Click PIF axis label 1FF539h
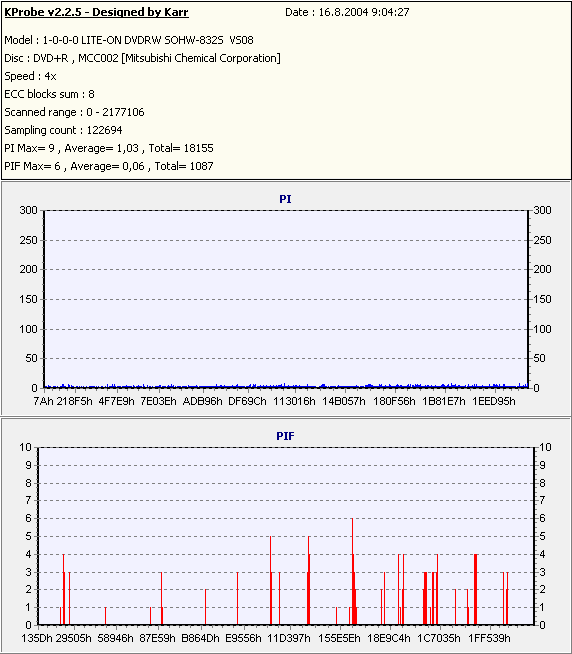Viewport: 572px width, 654px height. [x=489, y=638]
